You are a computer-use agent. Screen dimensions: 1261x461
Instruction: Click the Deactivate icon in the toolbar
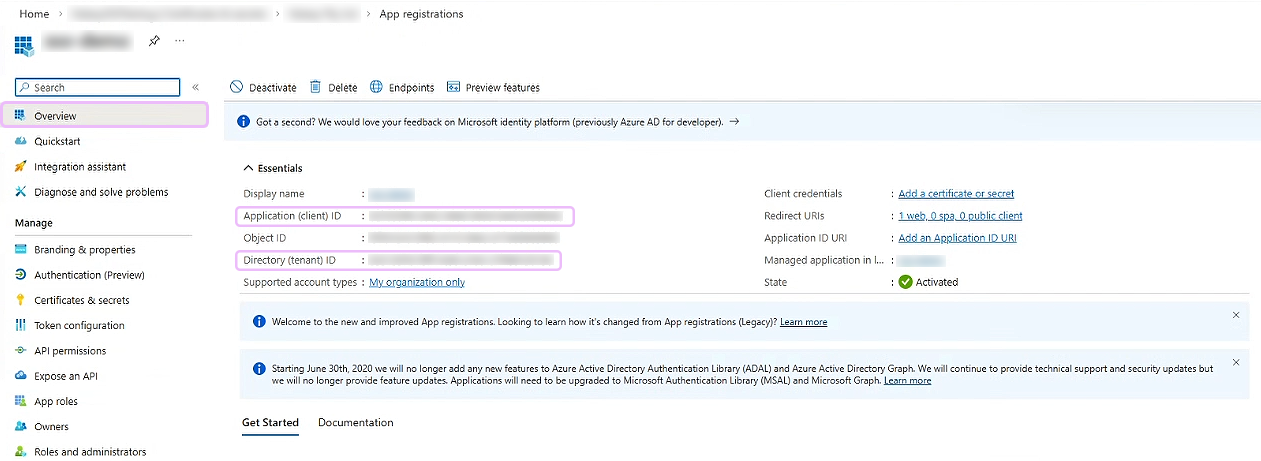click(237, 87)
